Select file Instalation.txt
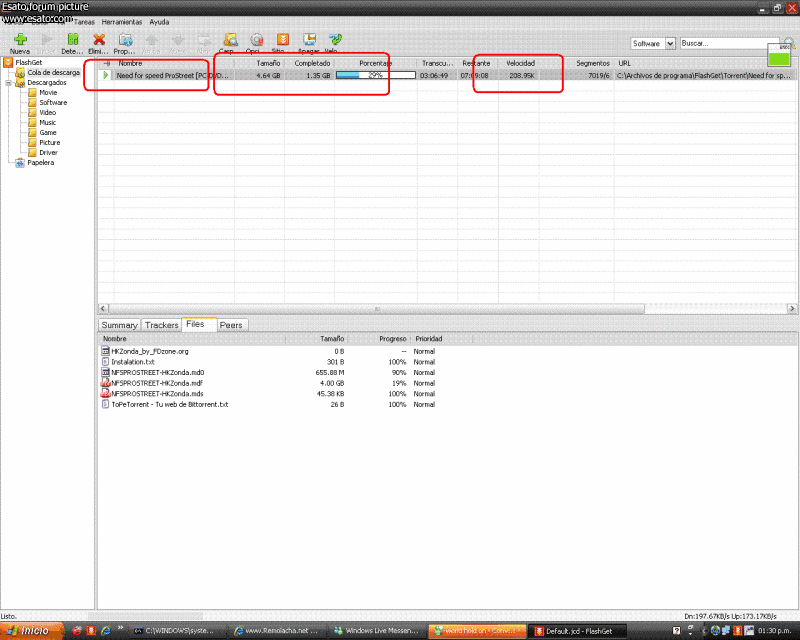The image size is (800, 640). [x=128, y=362]
